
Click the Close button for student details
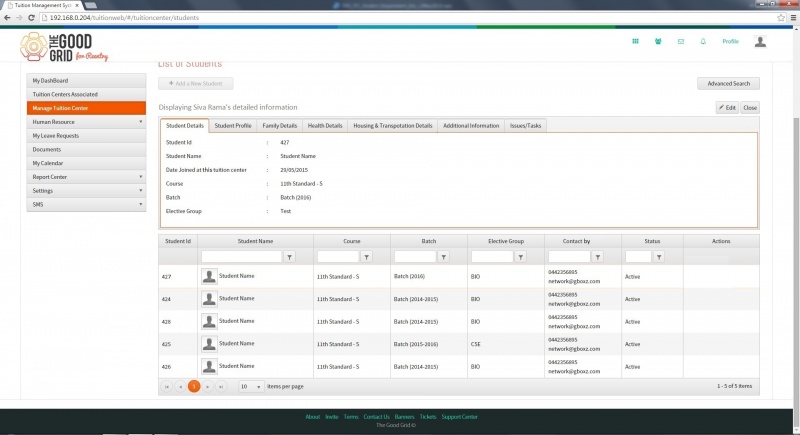point(749,108)
